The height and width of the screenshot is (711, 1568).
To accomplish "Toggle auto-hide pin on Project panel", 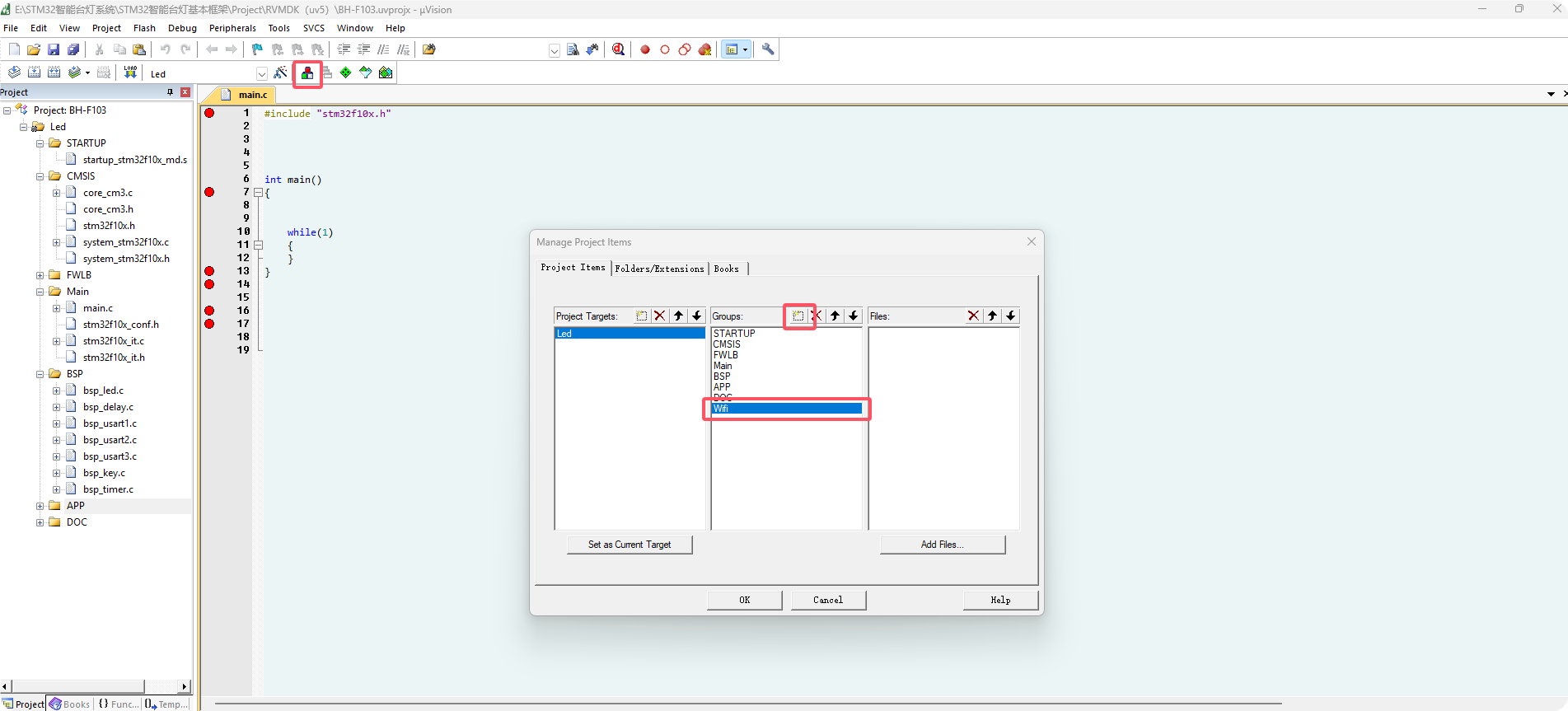I will pyautogui.click(x=171, y=92).
